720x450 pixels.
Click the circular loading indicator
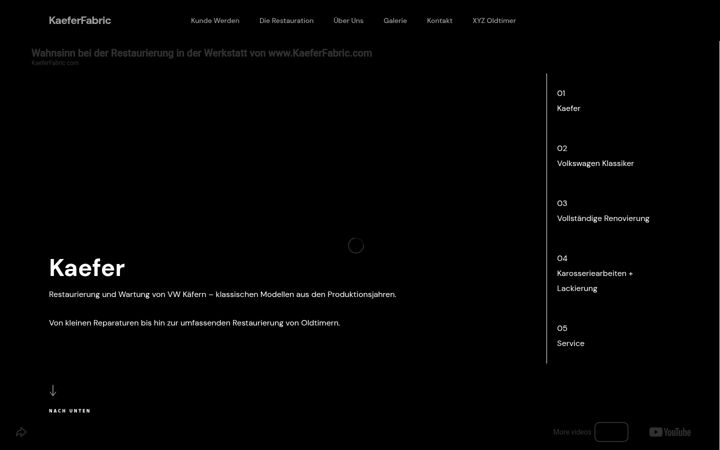[x=356, y=246]
